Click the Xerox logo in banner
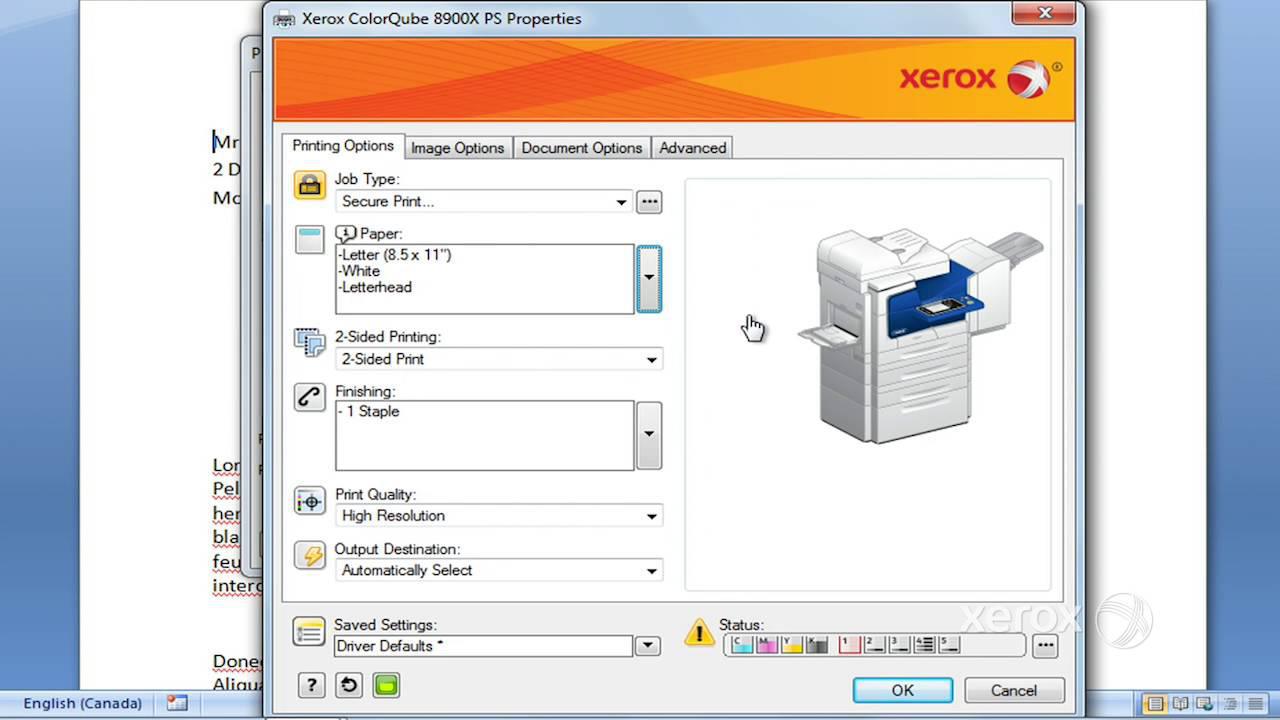 (x=980, y=78)
